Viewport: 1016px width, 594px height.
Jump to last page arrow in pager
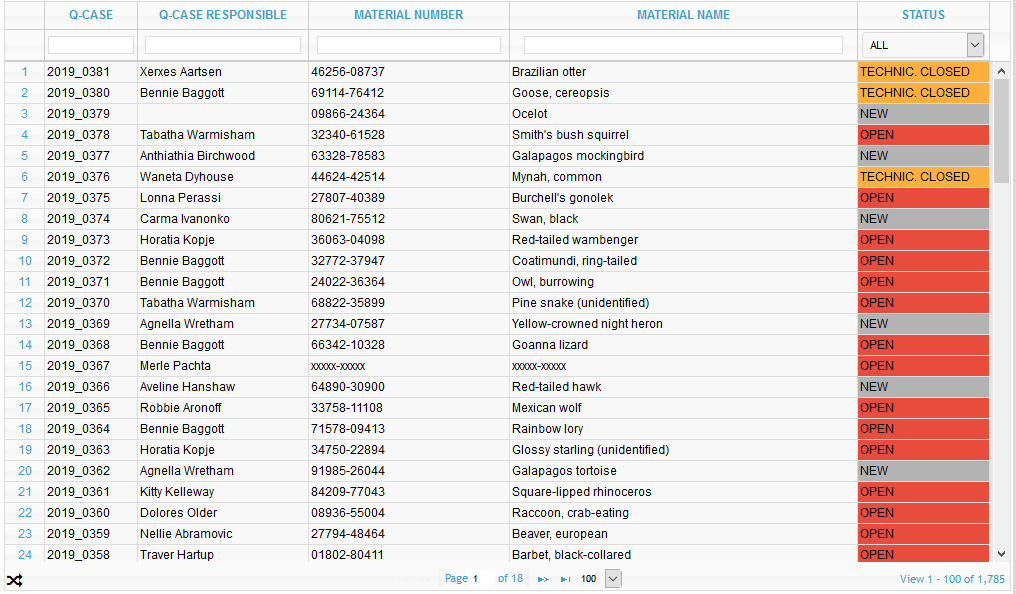pos(566,579)
